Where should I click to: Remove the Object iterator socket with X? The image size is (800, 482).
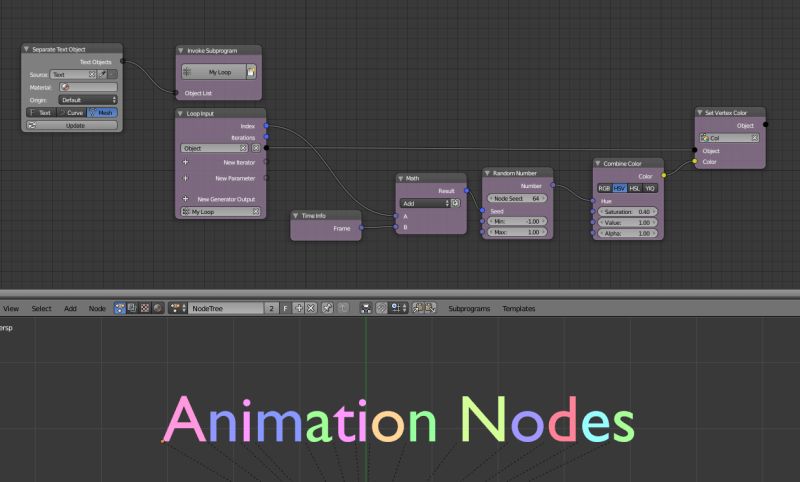pos(256,148)
